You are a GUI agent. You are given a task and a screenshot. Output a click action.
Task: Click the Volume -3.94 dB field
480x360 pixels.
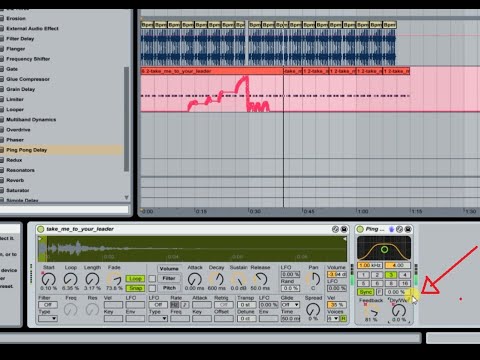click(x=337, y=274)
